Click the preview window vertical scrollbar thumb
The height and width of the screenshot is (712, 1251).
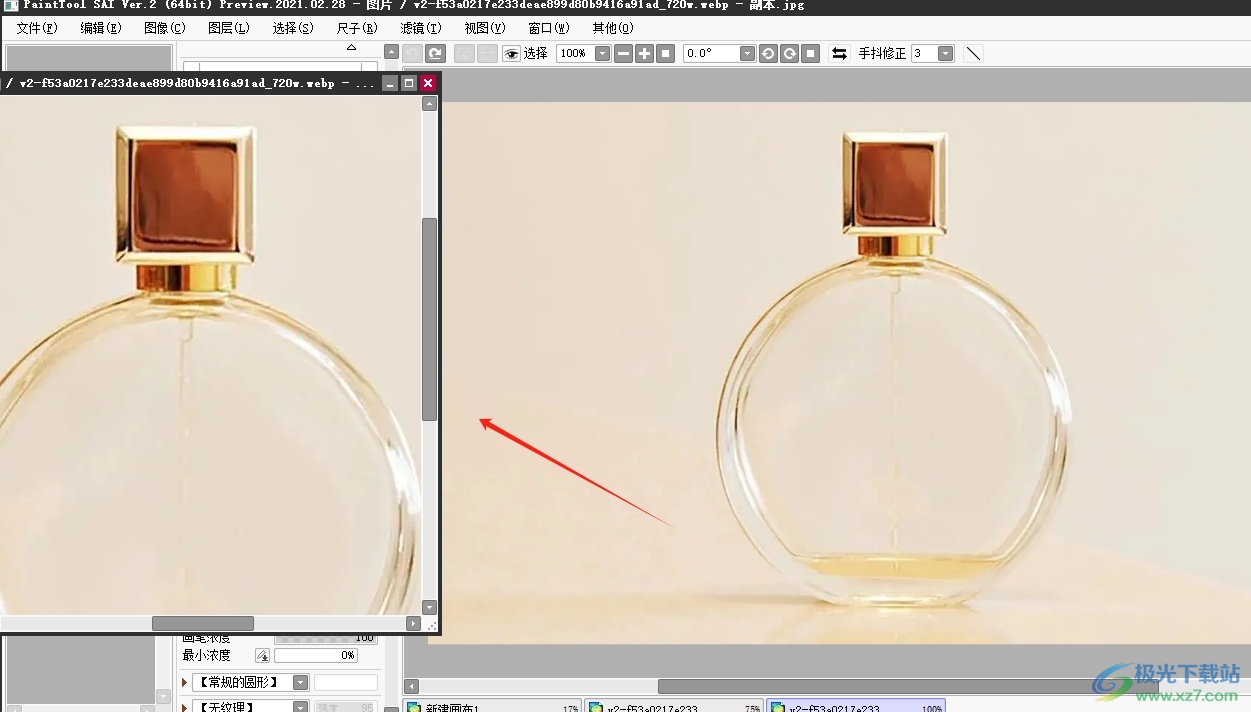click(430, 318)
